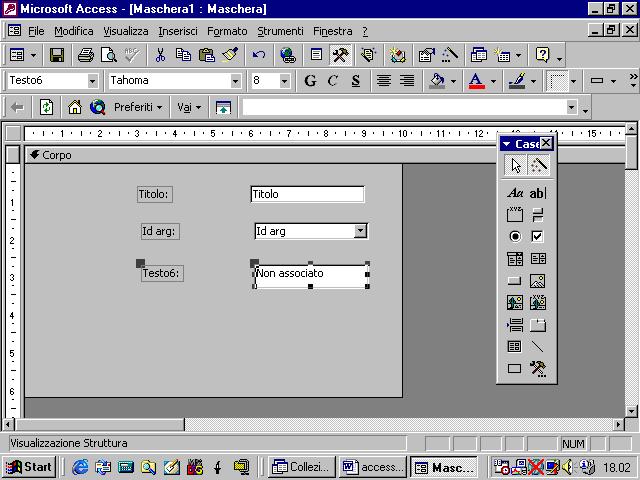640x480 pixels.
Task: Click the Print icon in toolbar
Action: click(x=86, y=55)
